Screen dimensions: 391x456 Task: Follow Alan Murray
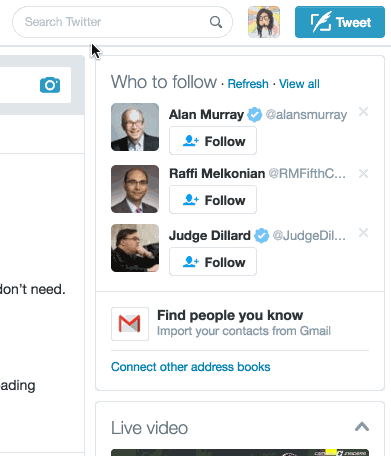coord(213,141)
